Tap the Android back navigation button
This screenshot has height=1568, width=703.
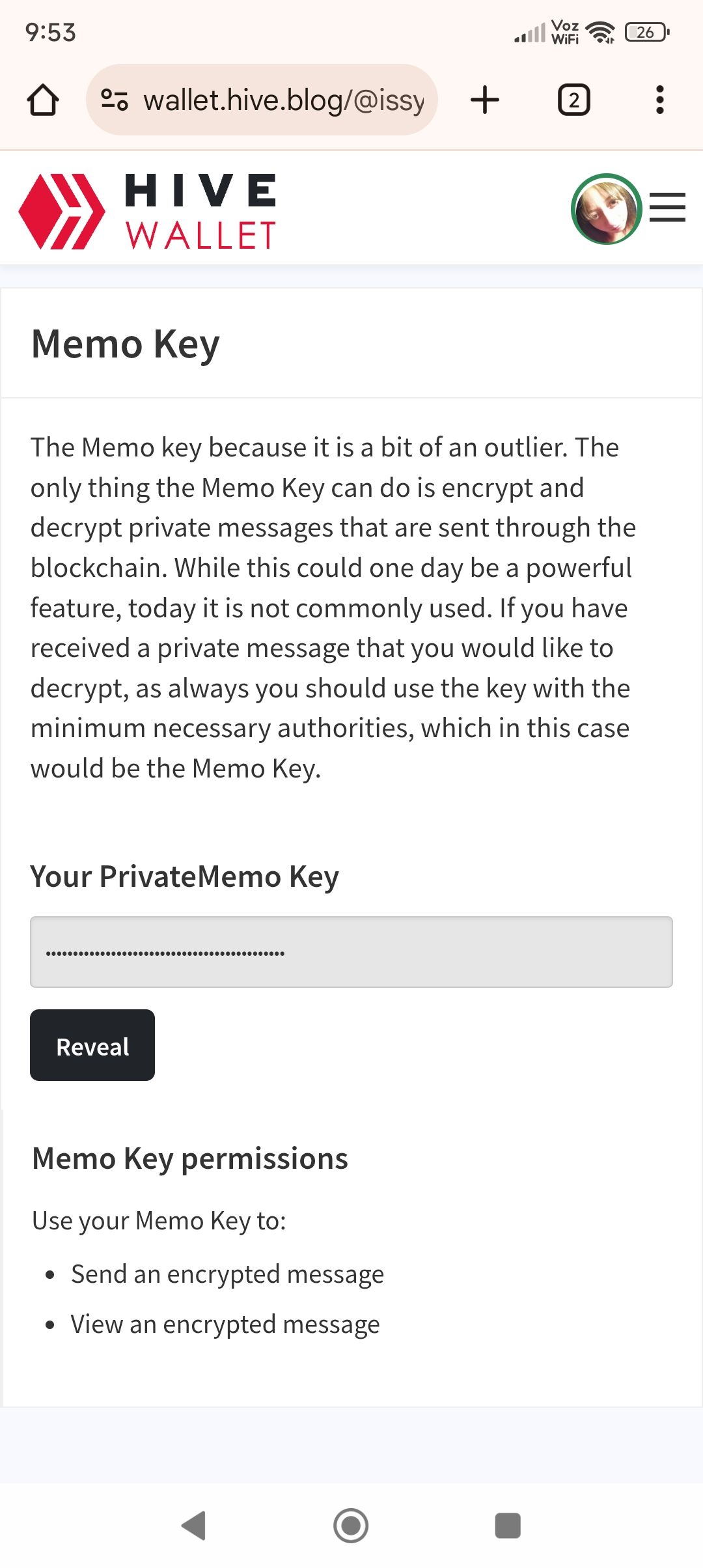(194, 1525)
